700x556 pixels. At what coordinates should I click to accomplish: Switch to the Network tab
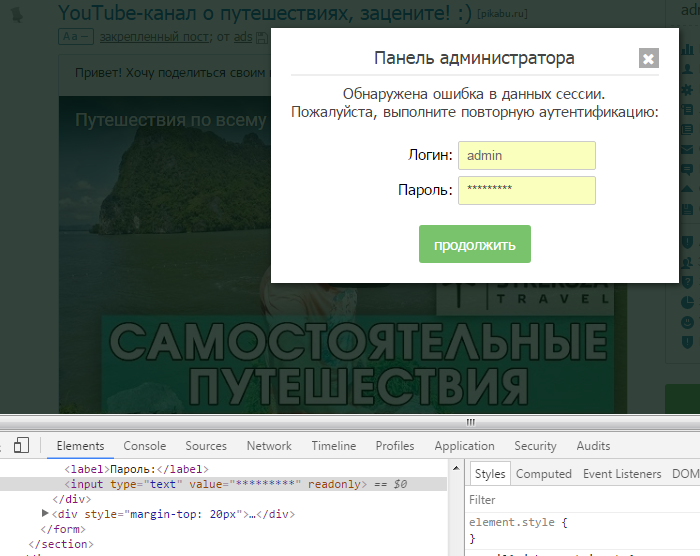[269, 446]
